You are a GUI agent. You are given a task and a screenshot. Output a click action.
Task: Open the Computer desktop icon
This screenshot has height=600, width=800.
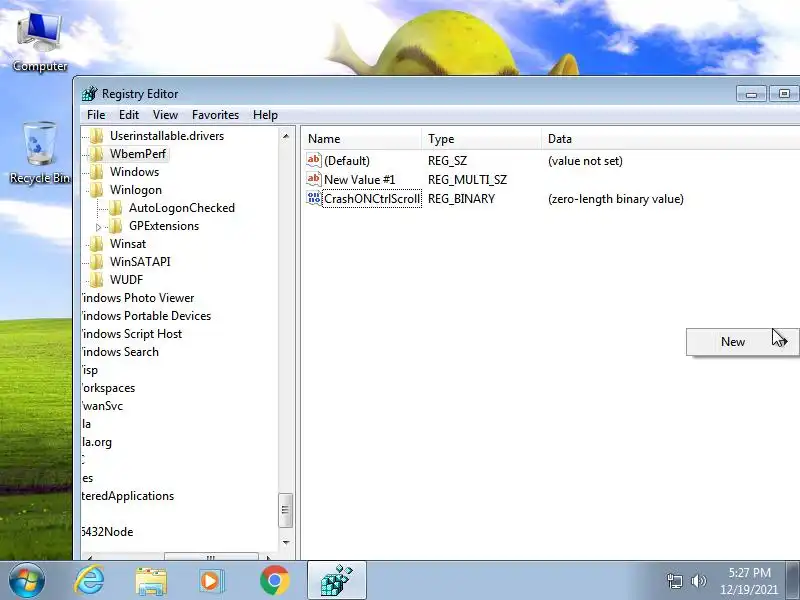click(x=40, y=42)
